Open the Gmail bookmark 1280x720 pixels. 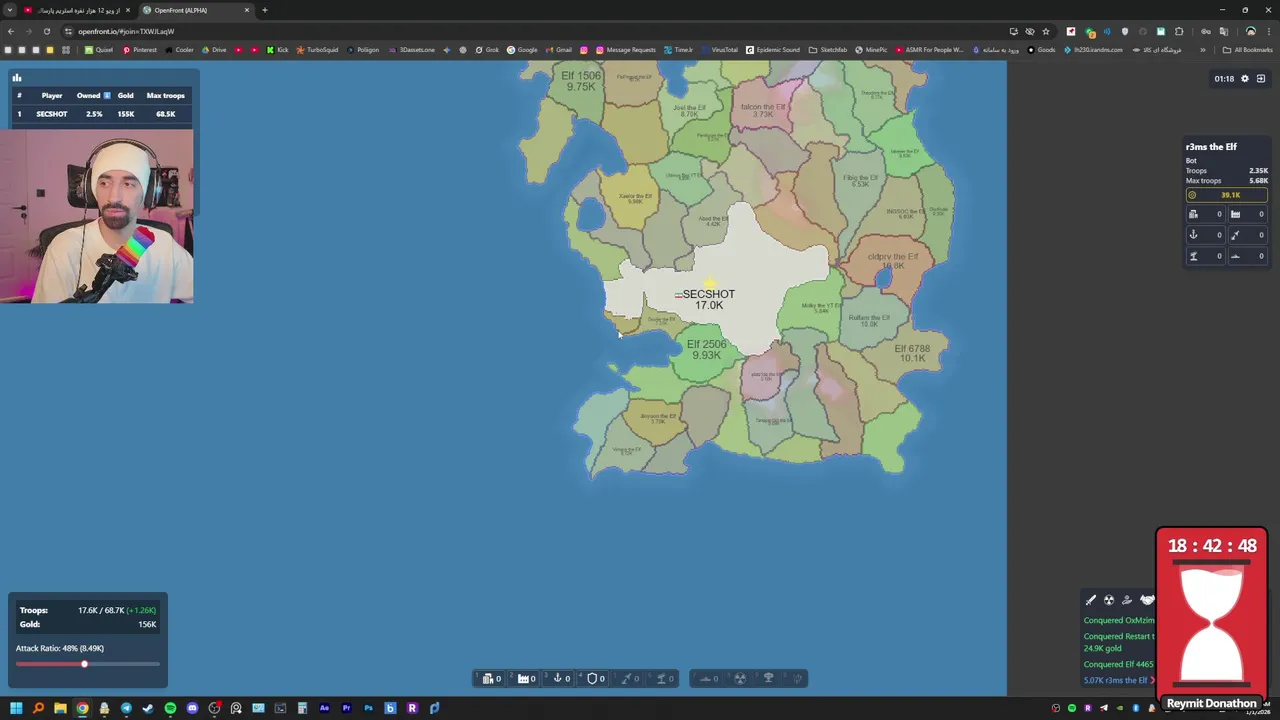click(x=558, y=50)
